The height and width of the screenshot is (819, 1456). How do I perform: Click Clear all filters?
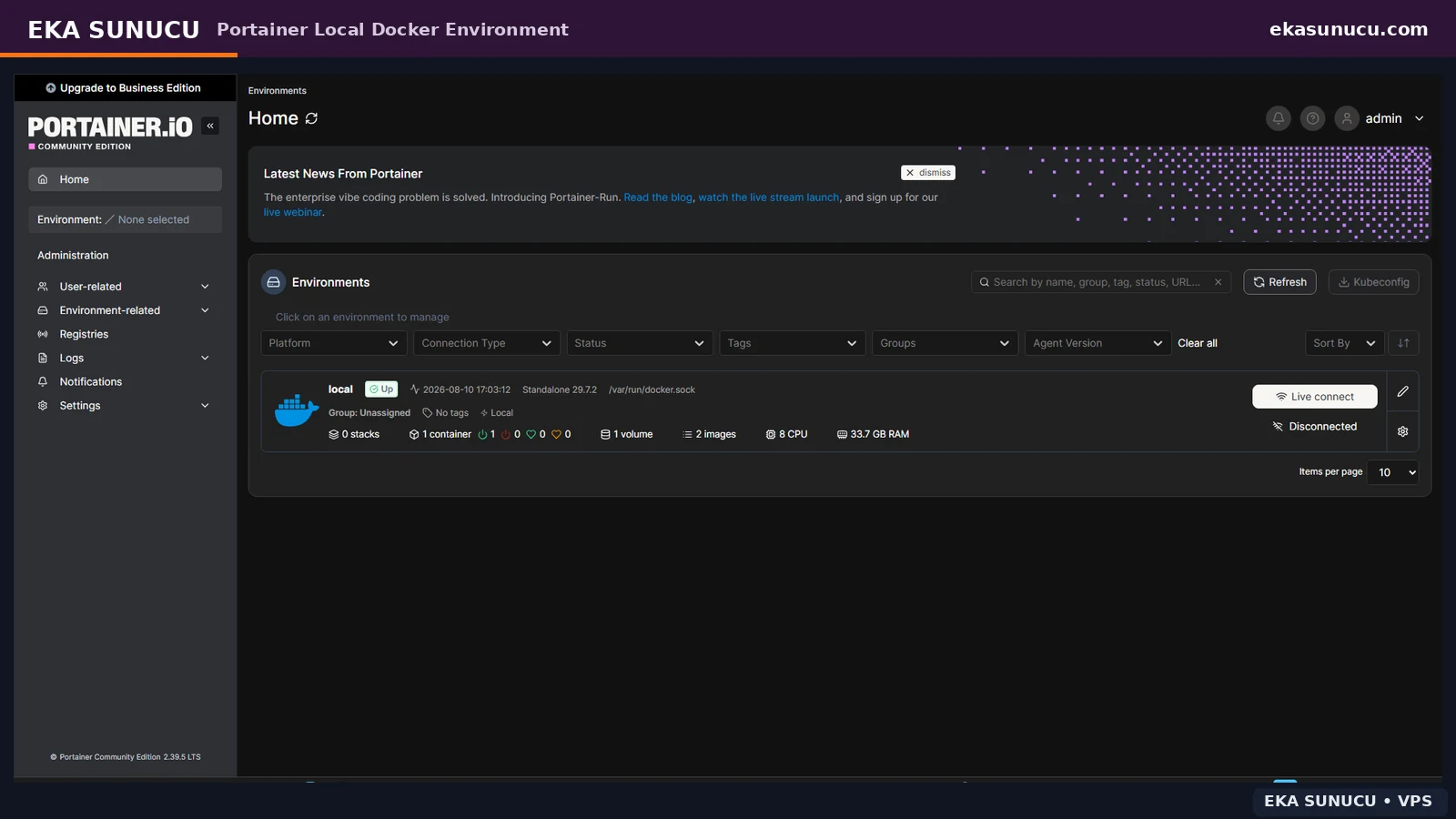coord(1198,343)
